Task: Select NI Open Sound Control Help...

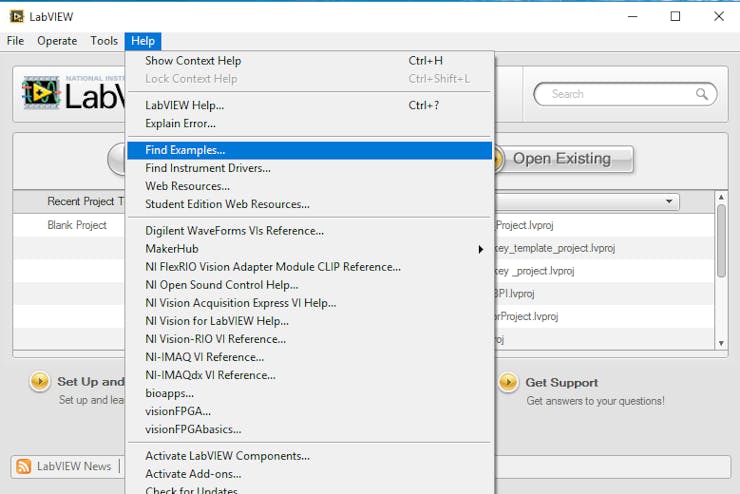Action: [309, 285]
